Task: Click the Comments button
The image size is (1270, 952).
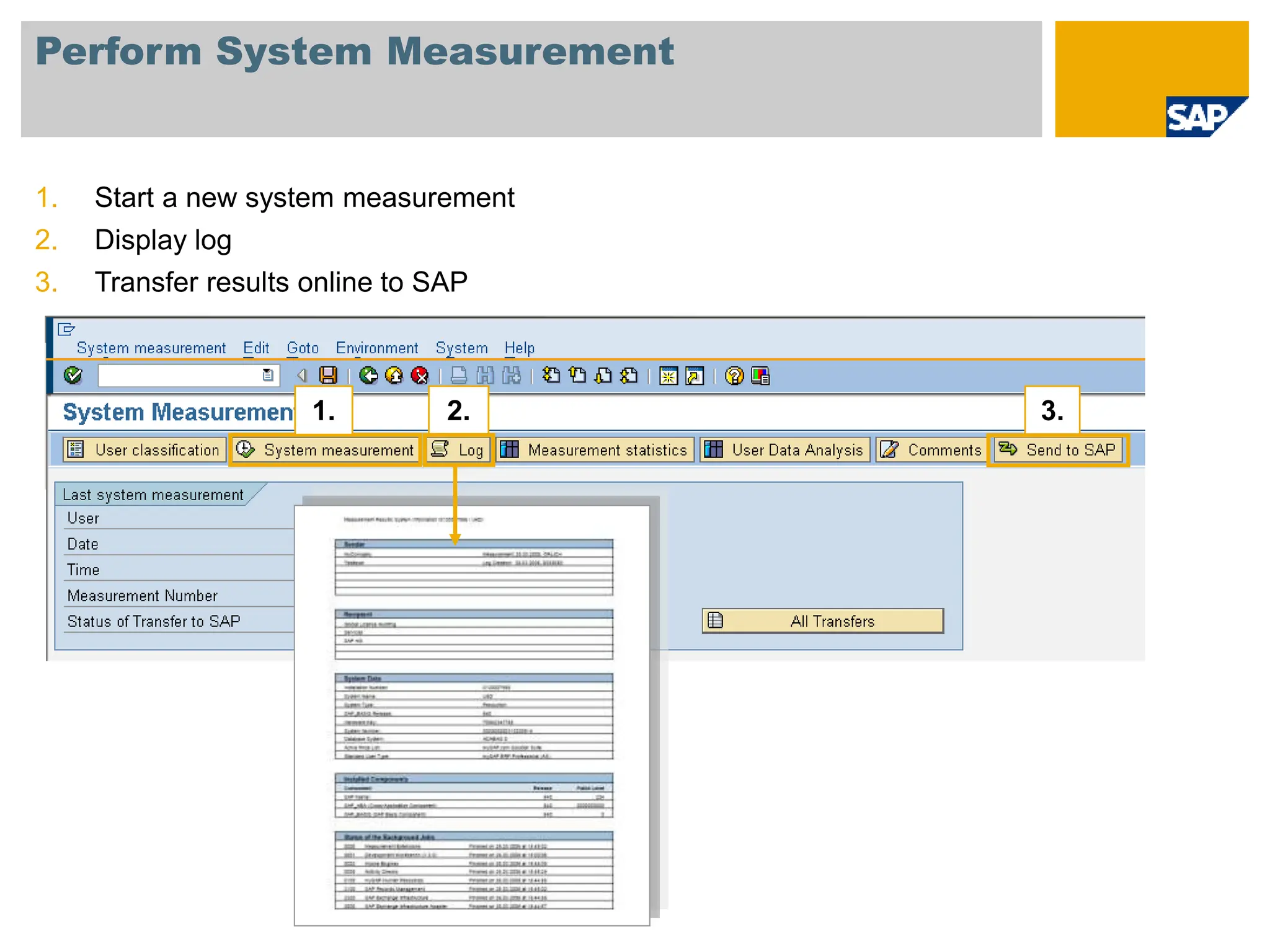Action: [931, 449]
